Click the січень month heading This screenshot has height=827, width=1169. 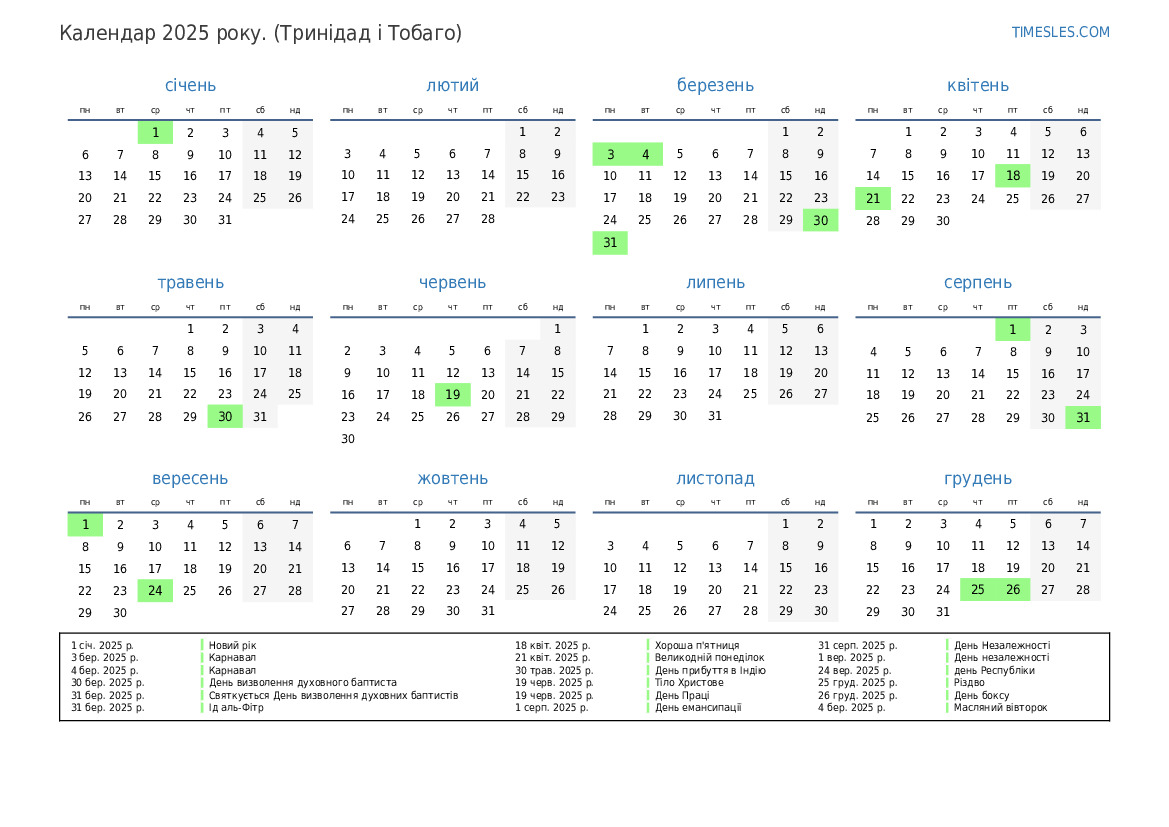(x=190, y=86)
